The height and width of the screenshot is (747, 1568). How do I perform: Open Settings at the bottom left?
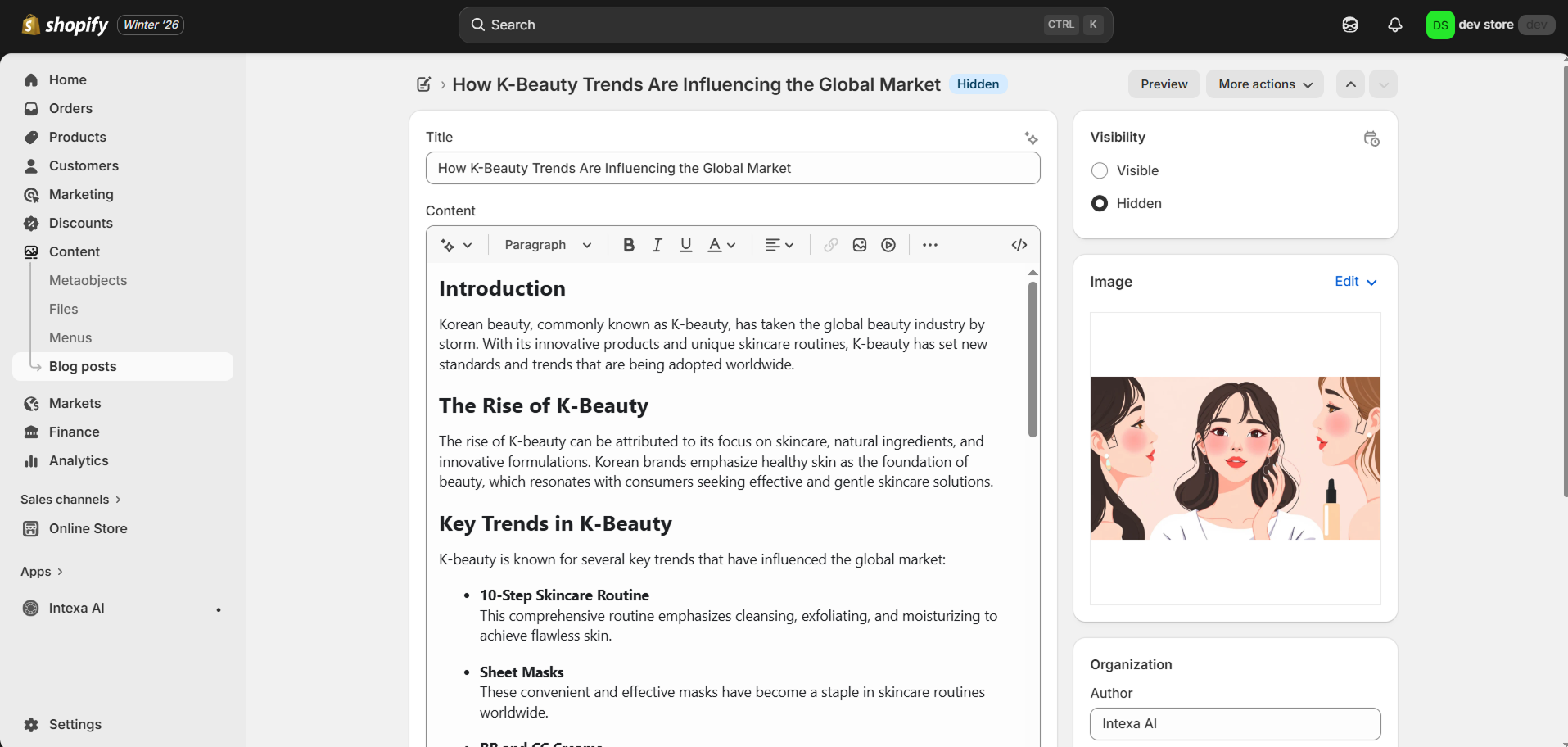tap(75, 724)
